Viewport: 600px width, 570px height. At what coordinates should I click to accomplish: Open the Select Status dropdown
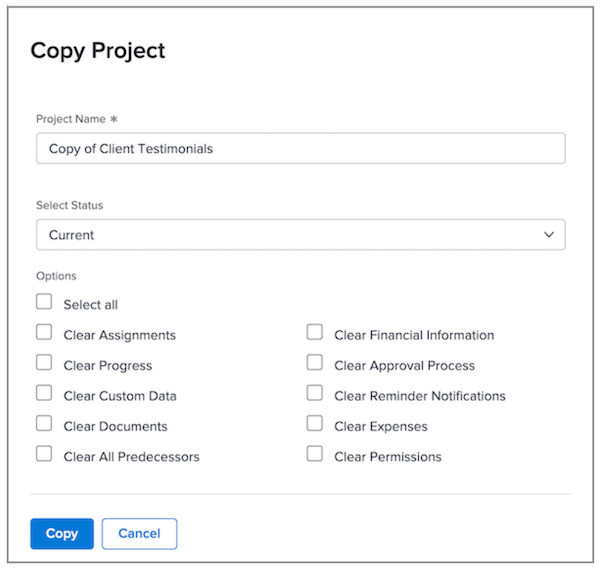300,235
